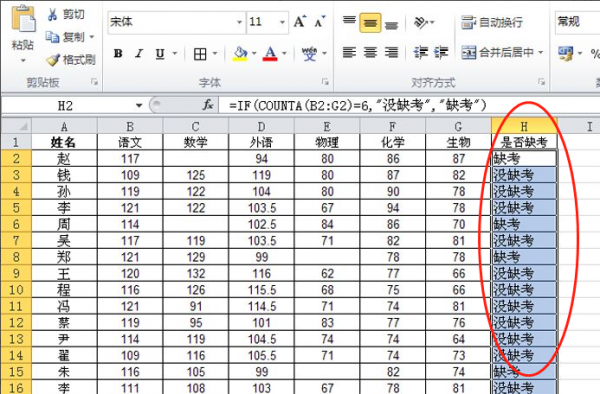Viewport: 600px width, 394px height.
Task: Select the Format Painter (格式刷) brush
Action: pos(52,60)
